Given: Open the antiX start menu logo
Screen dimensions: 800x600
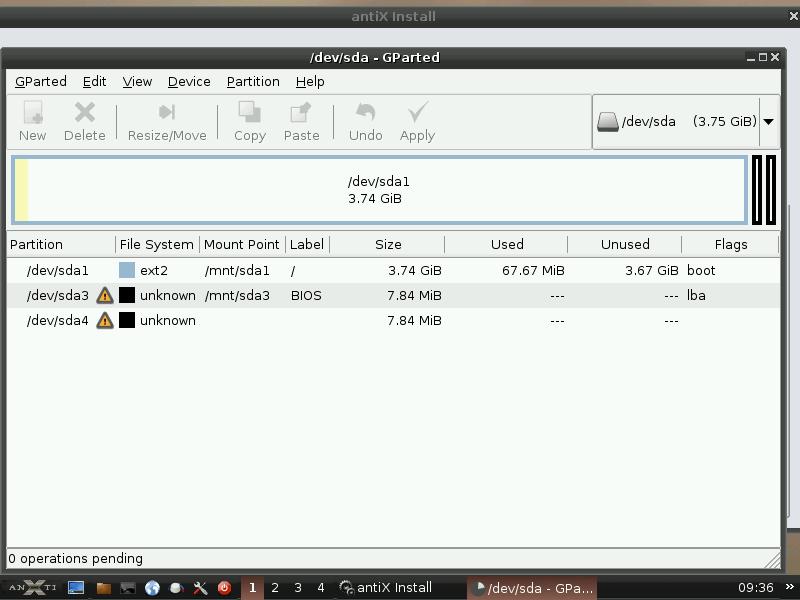Looking at the screenshot, I should 33,588.
